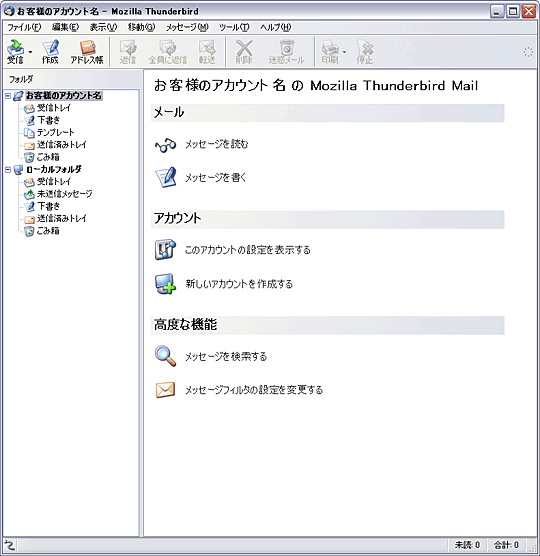
Task: Click the 削除 delete toolbar icon
Action: (x=244, y=52)
